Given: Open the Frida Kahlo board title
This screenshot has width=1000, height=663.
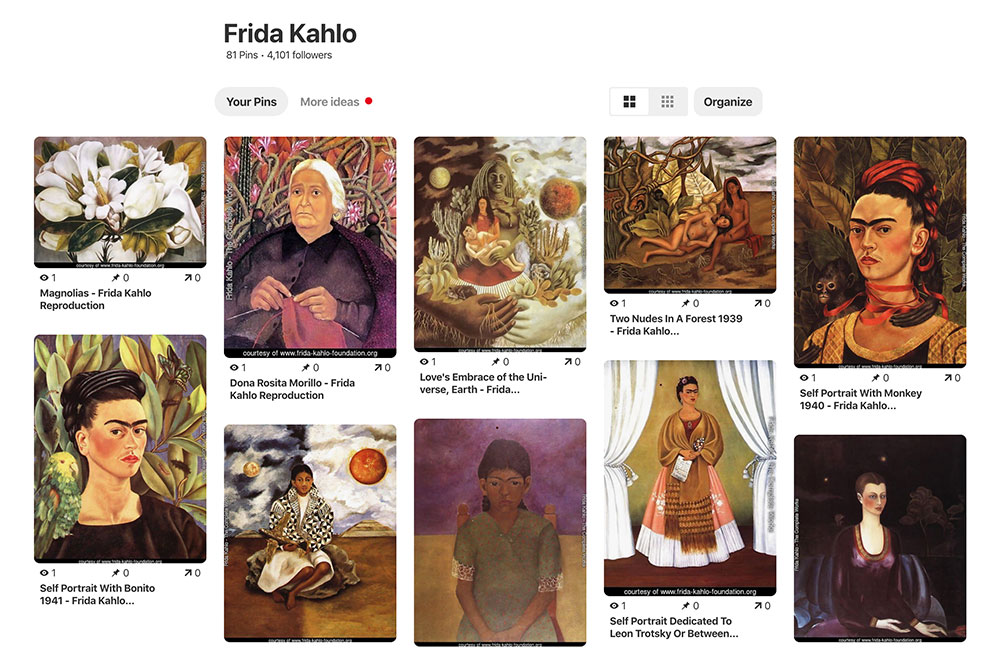Looking at the screenshot, I should [x=290, y=33].
